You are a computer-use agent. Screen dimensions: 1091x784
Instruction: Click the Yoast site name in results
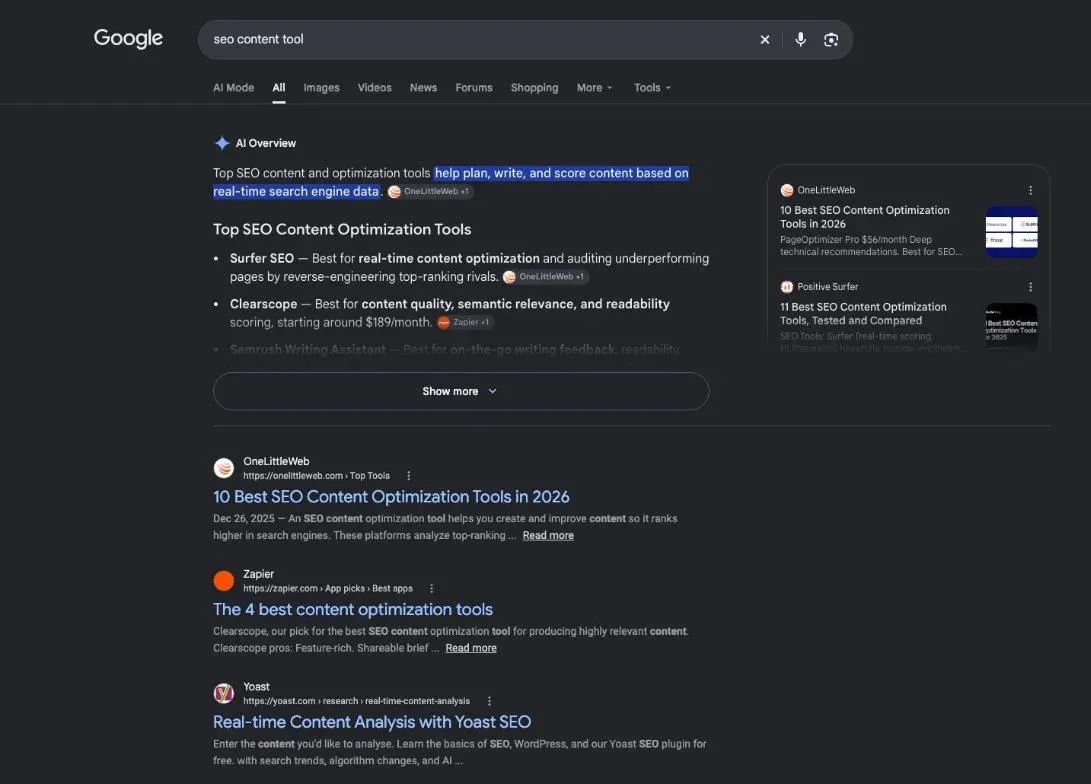(x=256, y=687)
